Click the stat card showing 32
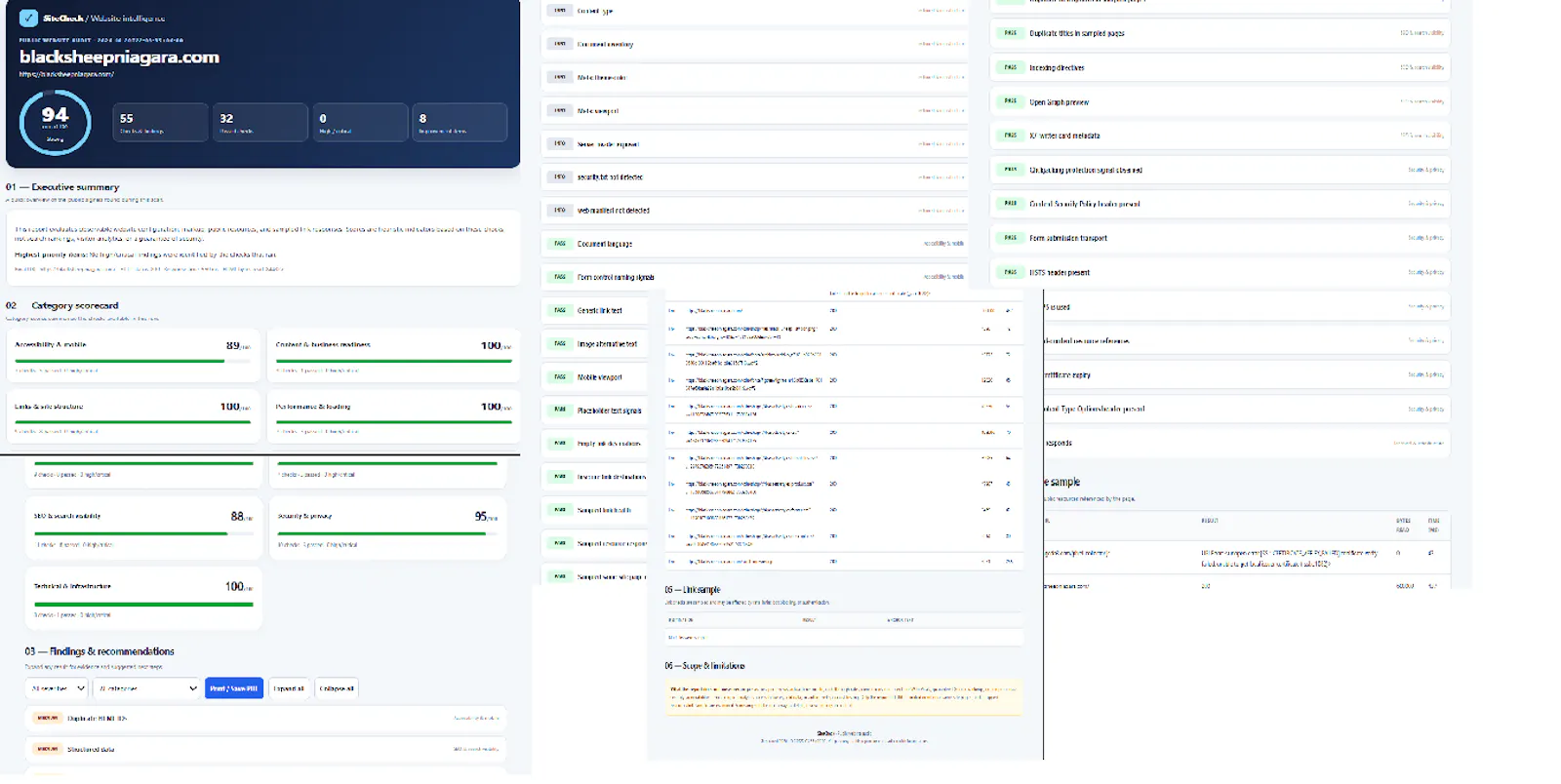Screen dimensions: 1561x784 [x=260, y=123]
